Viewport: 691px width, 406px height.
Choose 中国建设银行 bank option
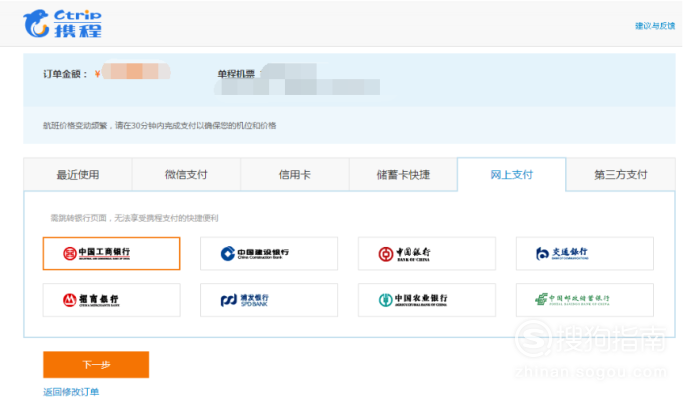tap(269, 253)
